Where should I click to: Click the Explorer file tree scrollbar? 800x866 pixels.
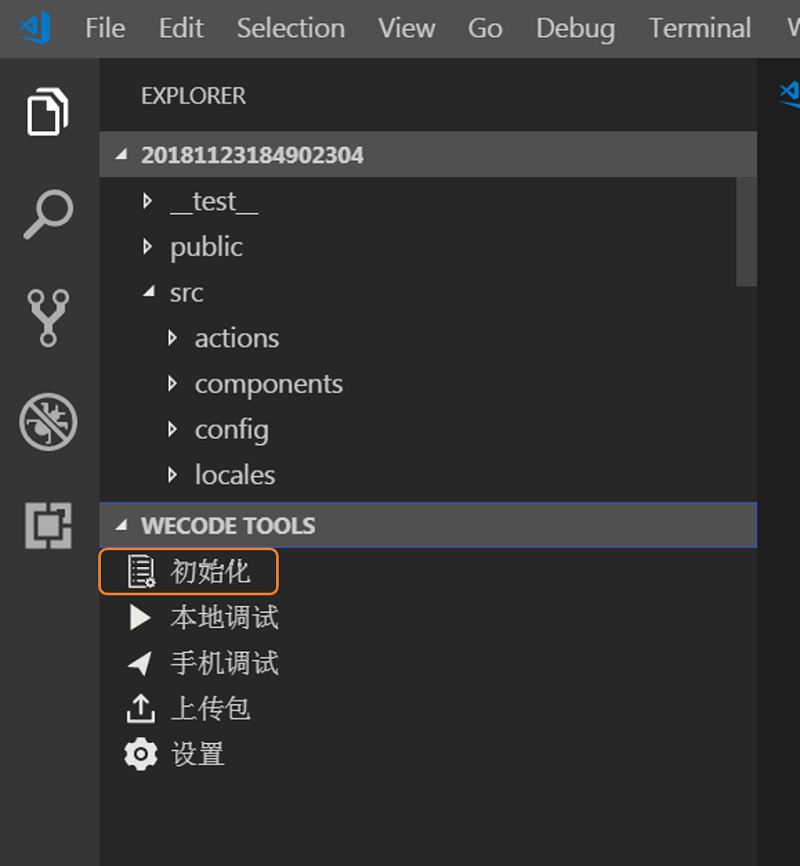tap(746, 232)
